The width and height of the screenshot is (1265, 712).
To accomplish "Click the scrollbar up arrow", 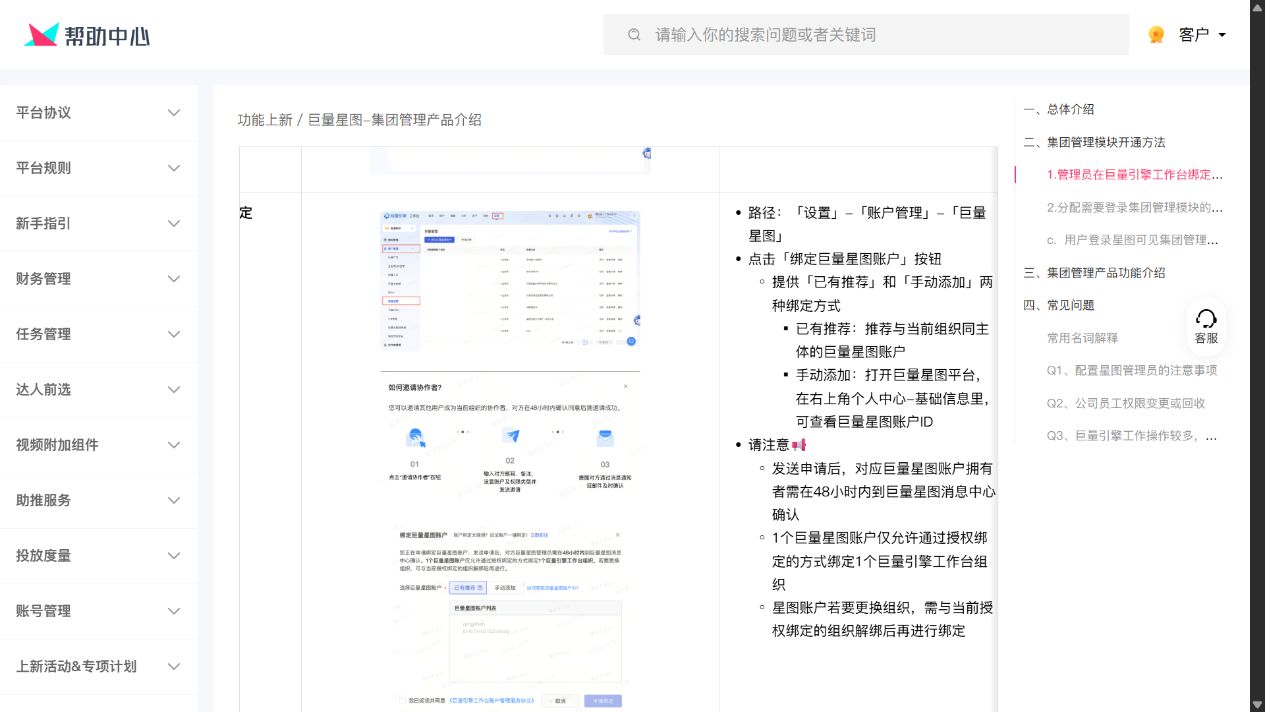I will point(1257,7).
